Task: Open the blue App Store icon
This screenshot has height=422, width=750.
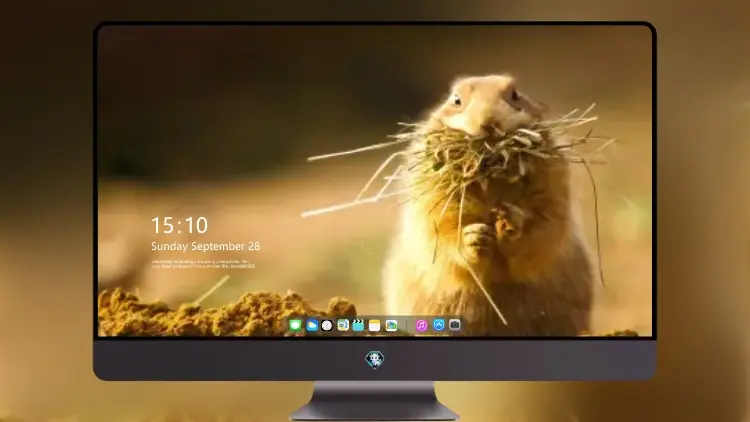Action: (x=439, y=325)
